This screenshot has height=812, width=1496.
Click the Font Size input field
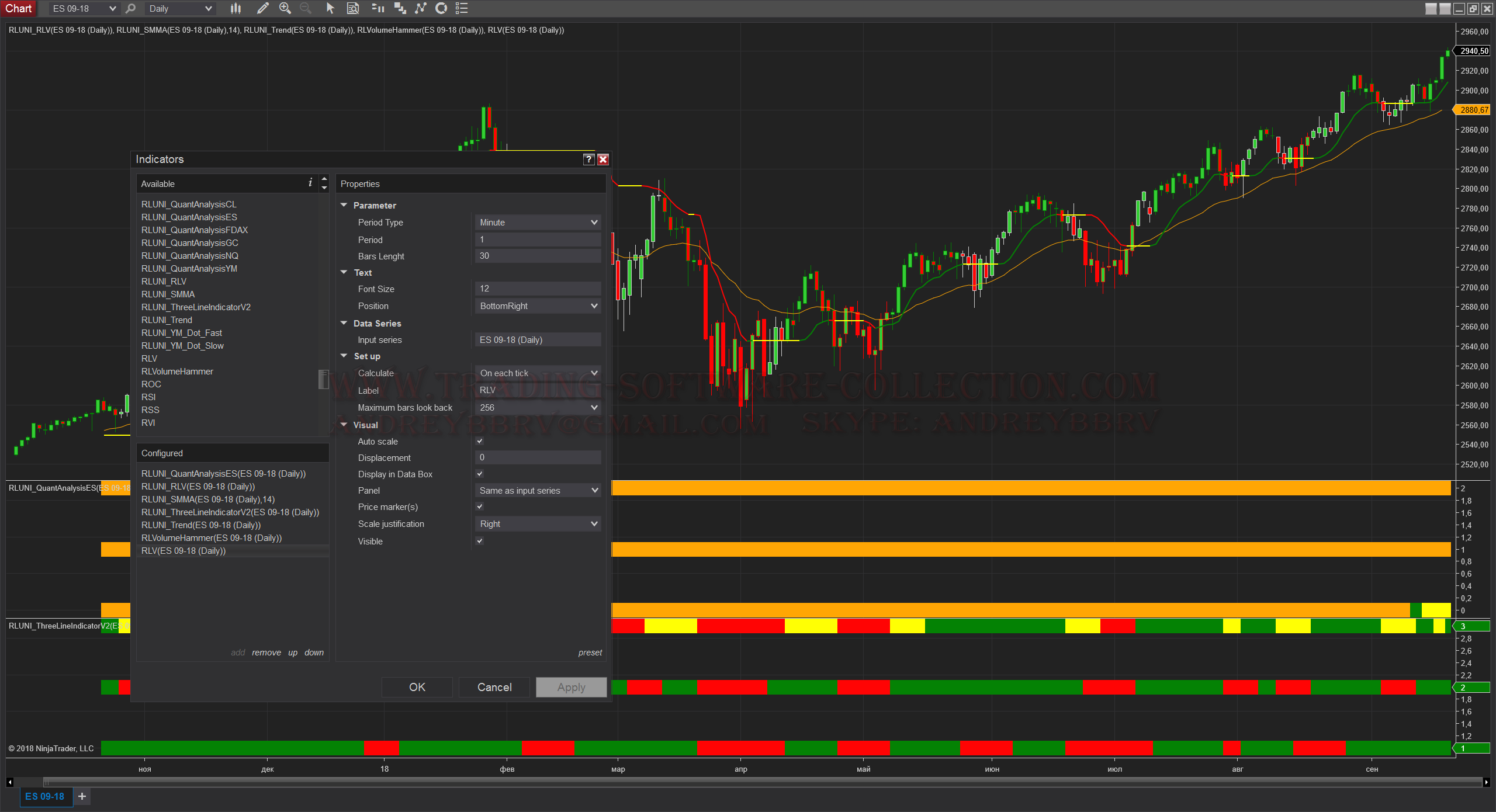pyautogui.click(x=537, y=289)
